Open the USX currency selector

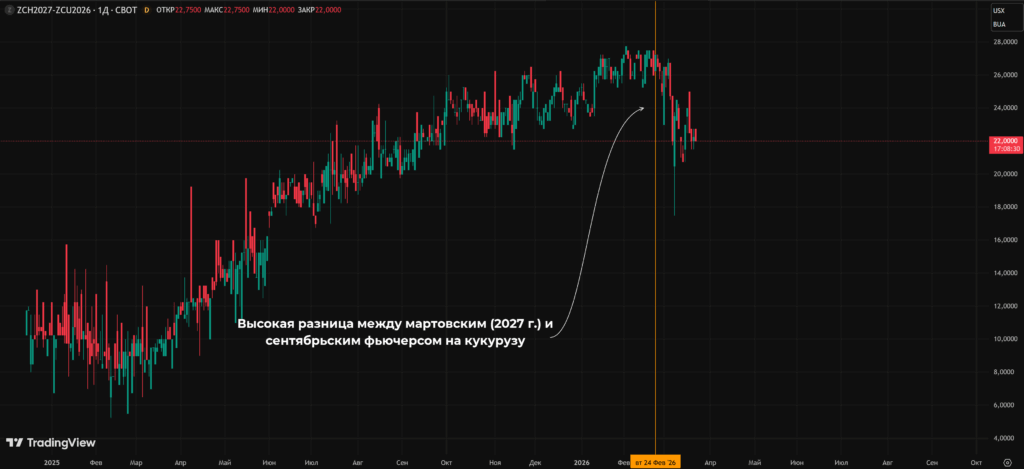(x=999, y=10)
